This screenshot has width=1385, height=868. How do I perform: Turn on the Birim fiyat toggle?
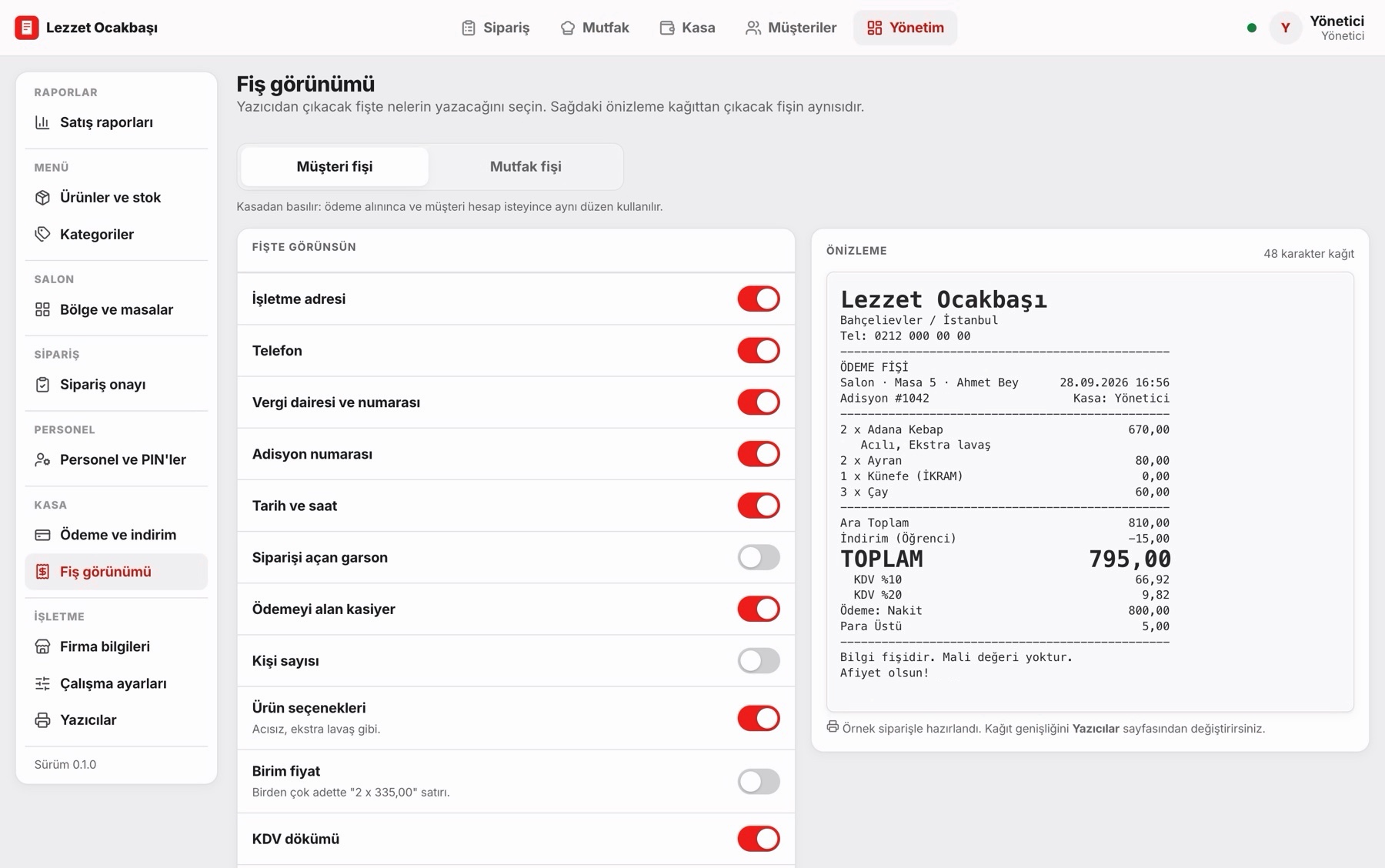coord(759,781)
